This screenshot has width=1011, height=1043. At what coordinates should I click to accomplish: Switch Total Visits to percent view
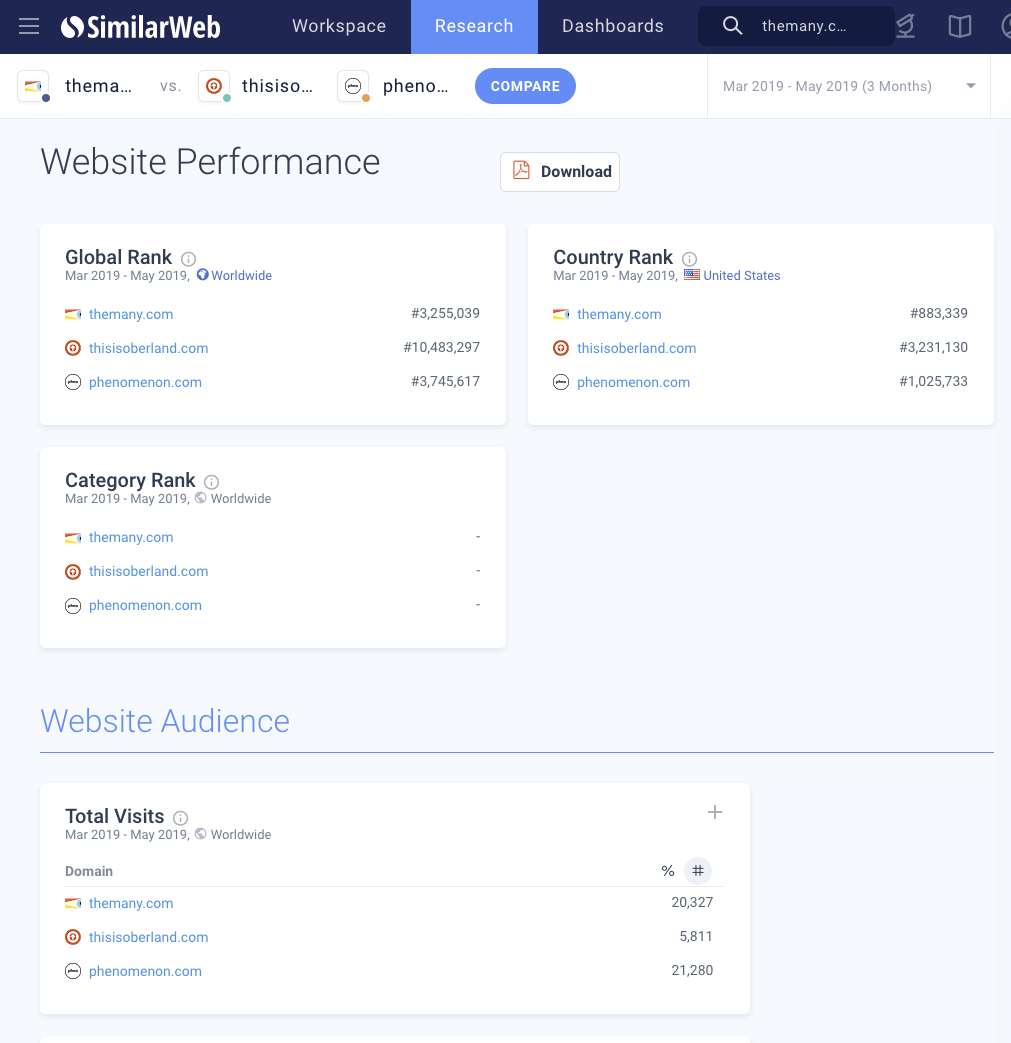point(668,871)
